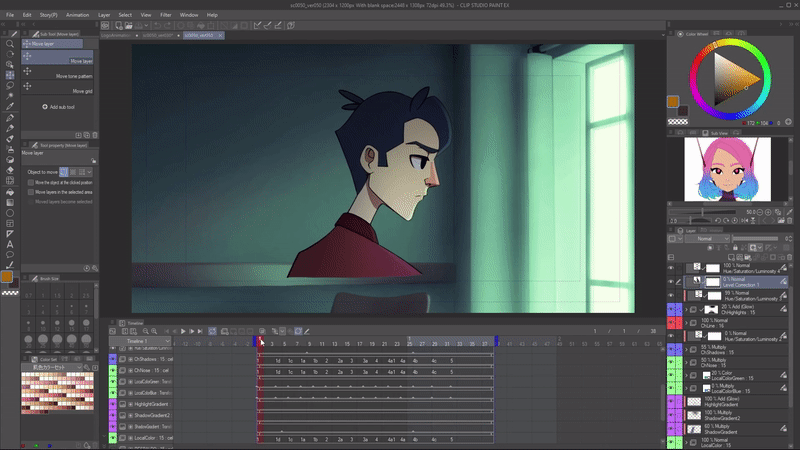Choose Move grid sub tool

(57, 87)
